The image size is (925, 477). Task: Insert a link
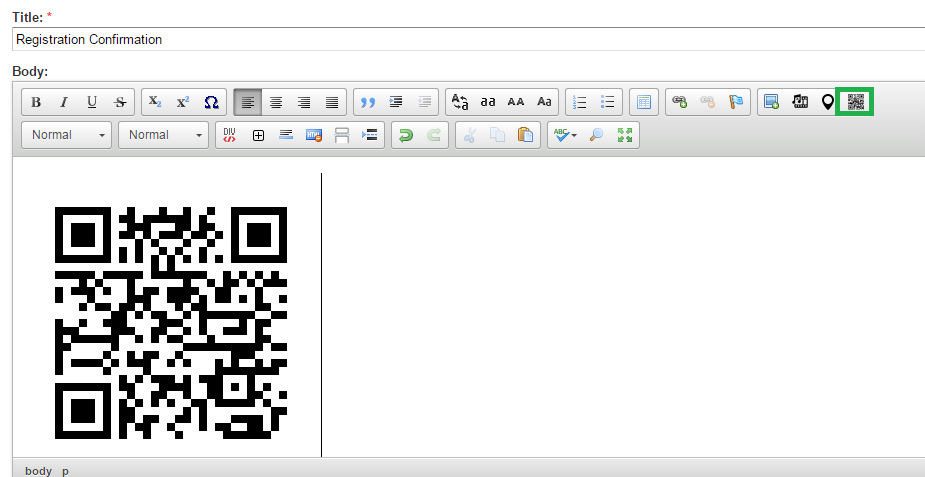pos(680,102)
